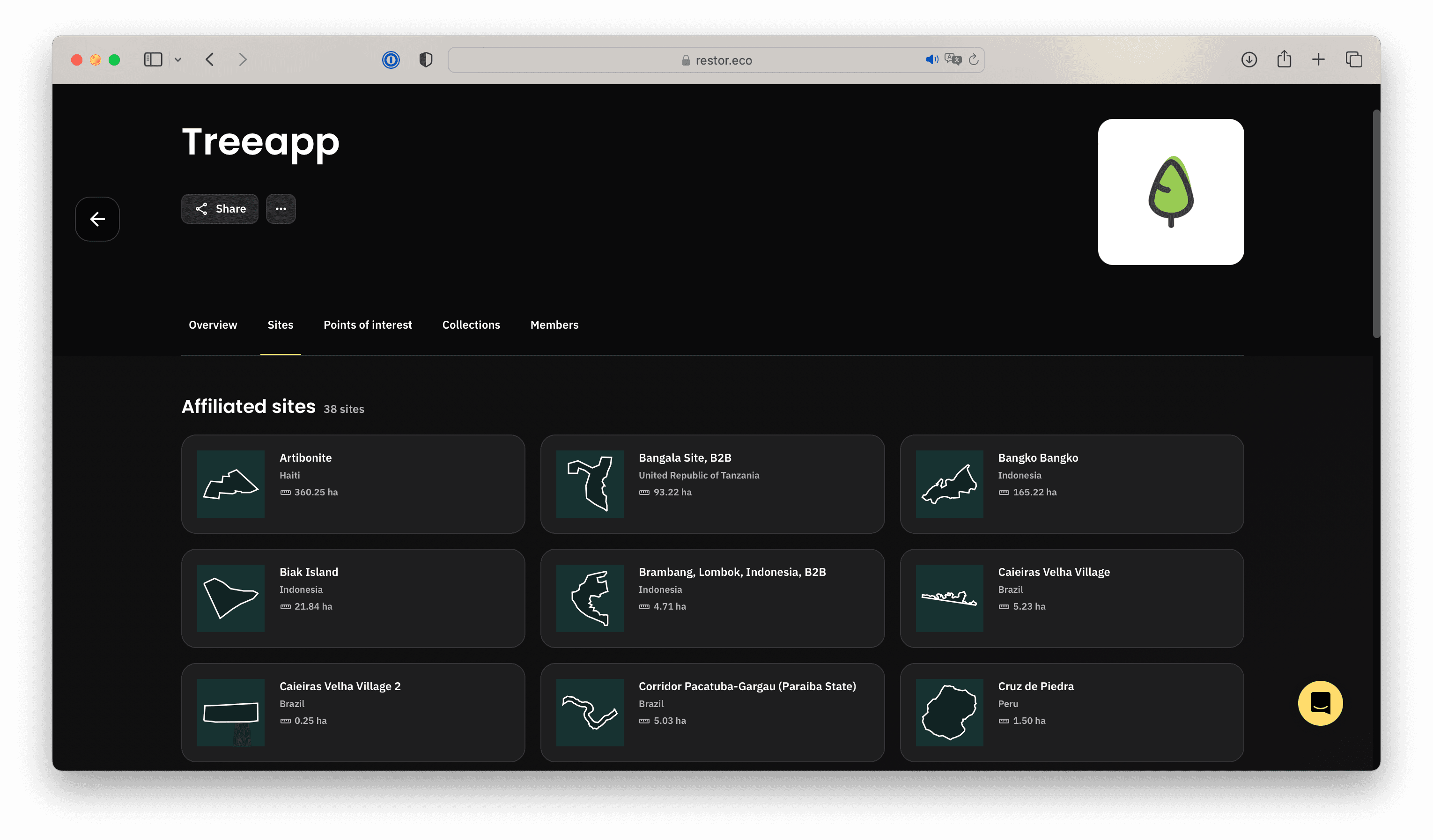Click the Biak Island outline thumbnail
Image resolution: width=1433 pixels, height=840 pixels.
(x=230, y=598)
